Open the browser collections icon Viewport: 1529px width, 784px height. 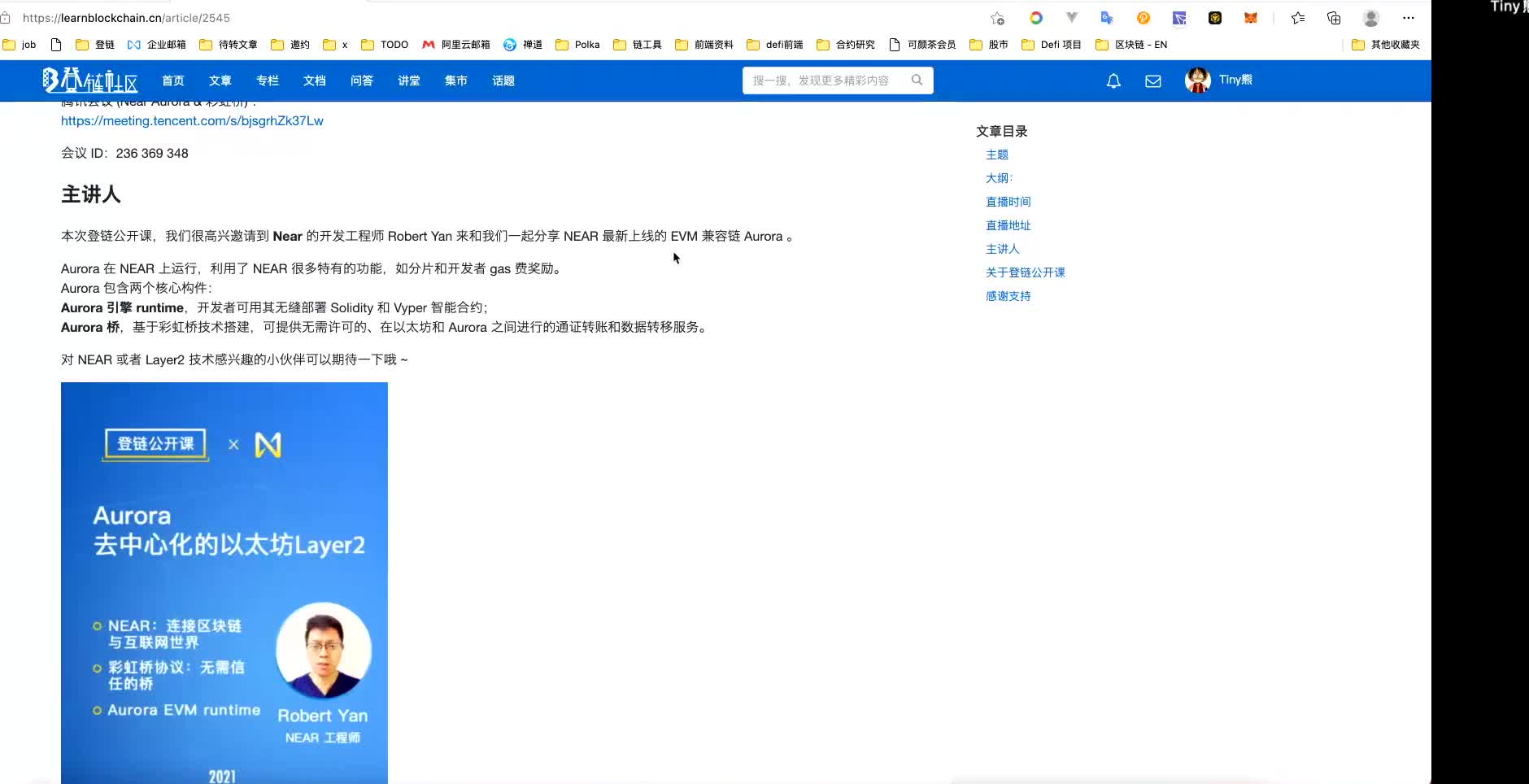(x=1334, y=18)
